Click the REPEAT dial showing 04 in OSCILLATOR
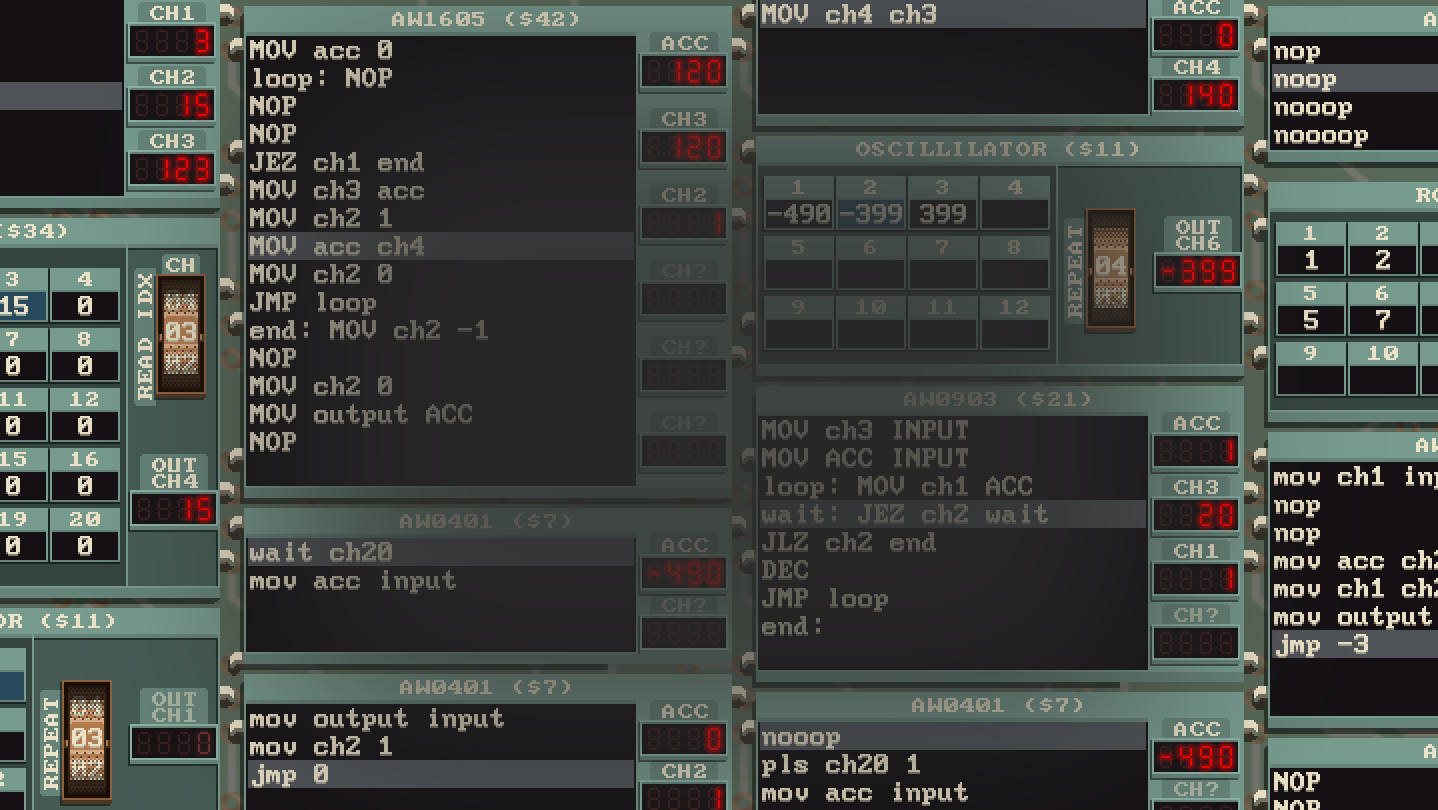 pos(1110,267)
